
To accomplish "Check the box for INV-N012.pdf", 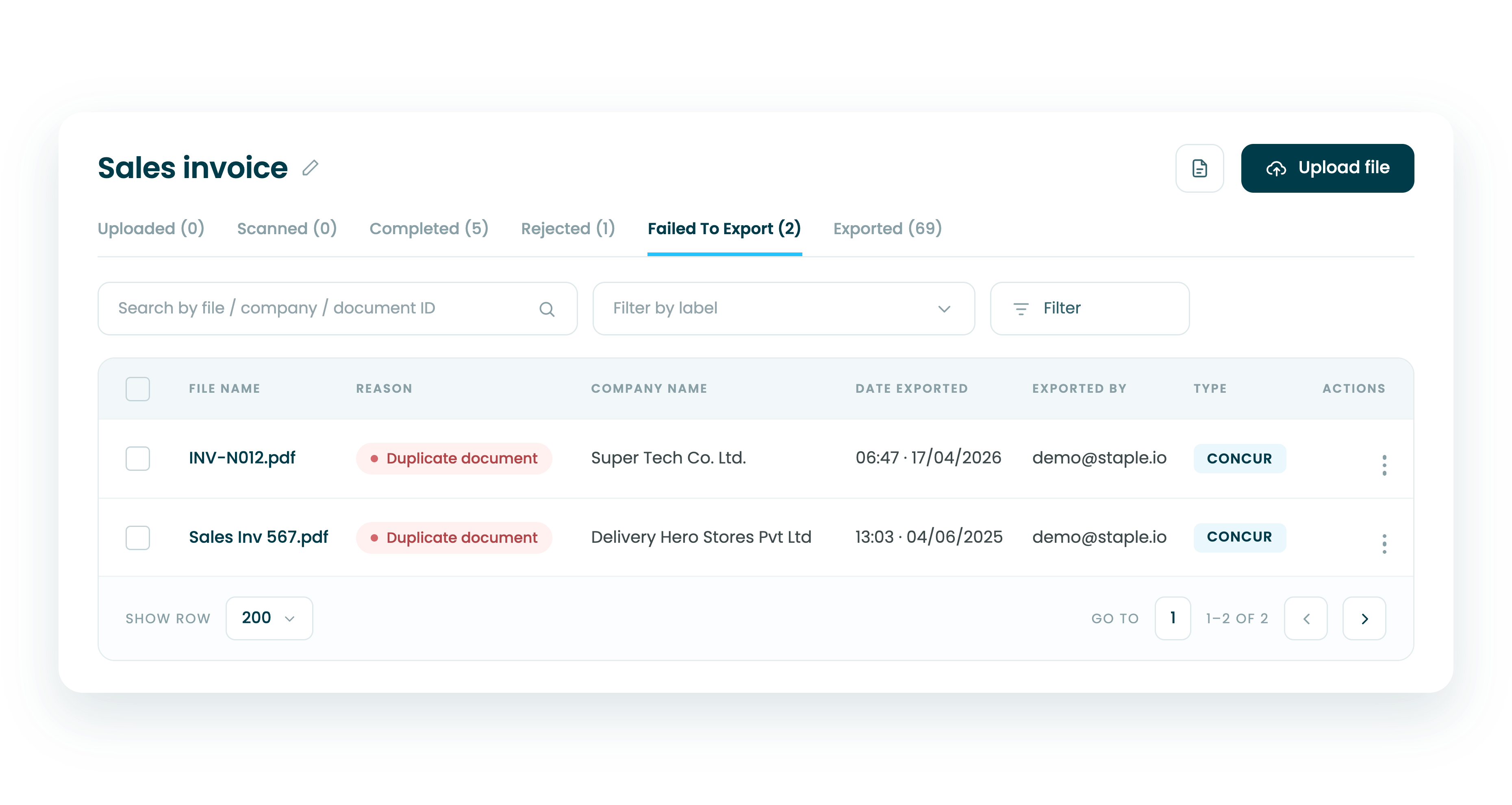I will 137,459.
